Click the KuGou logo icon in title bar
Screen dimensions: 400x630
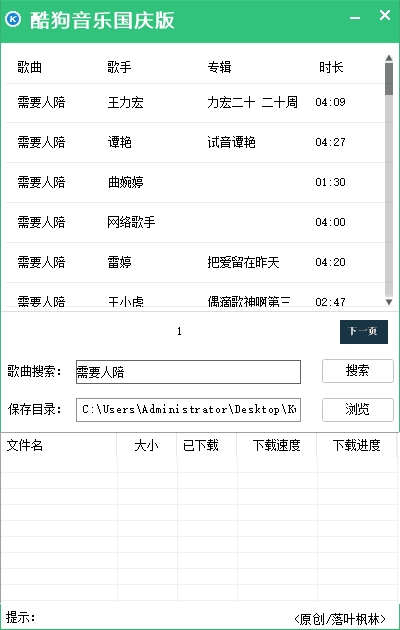point(13,19)
